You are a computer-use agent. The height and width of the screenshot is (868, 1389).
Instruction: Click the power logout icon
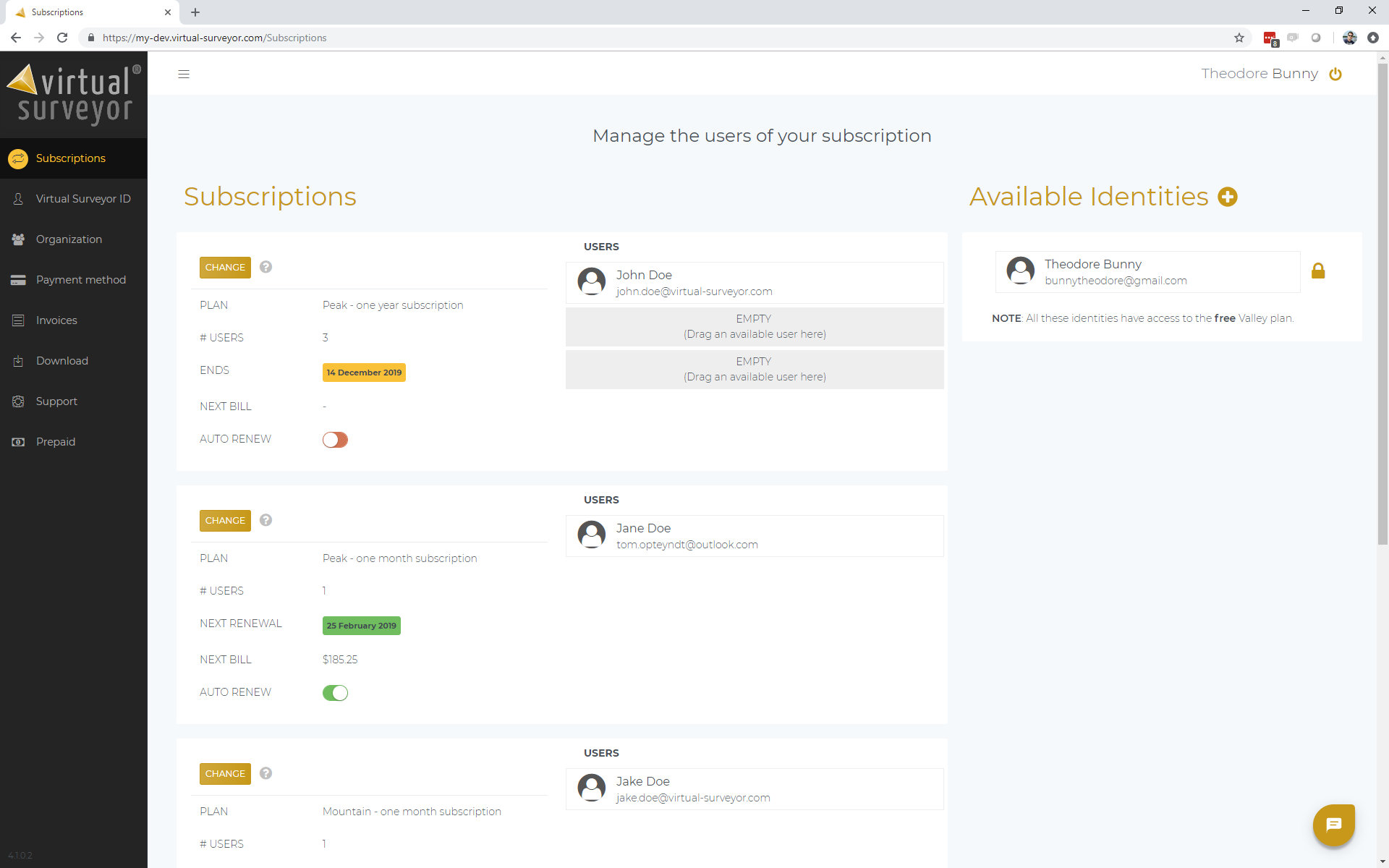coord(1335,74)
